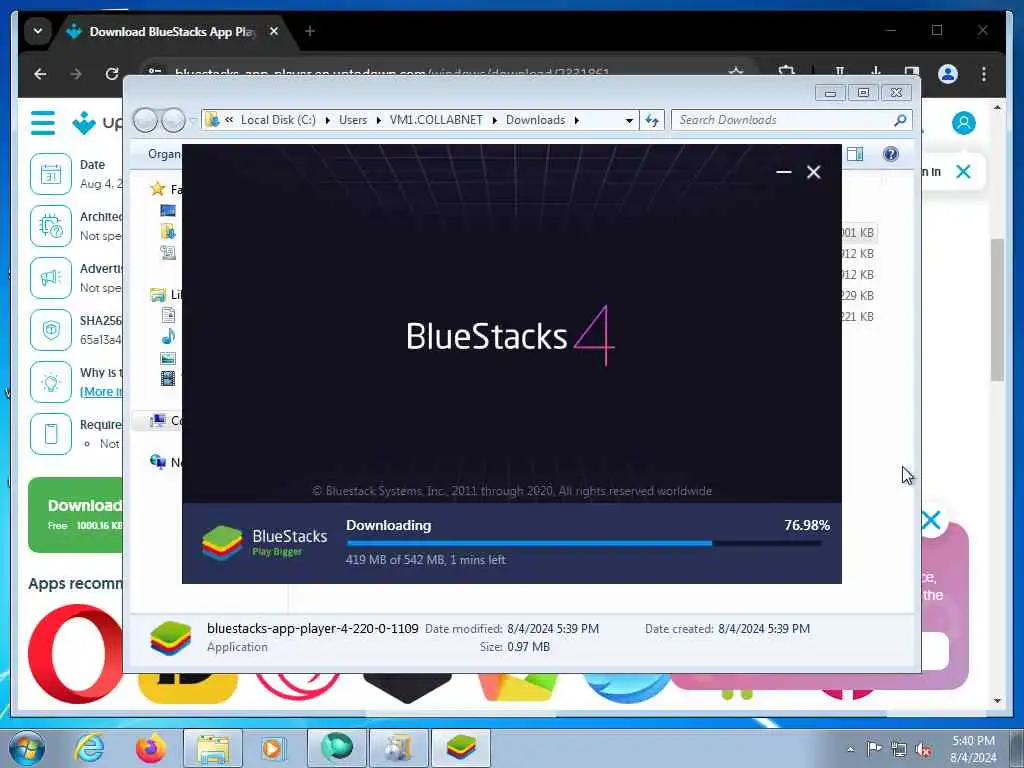1024x768 pixels.
Task: Click in the Search Downloads field
Action: (x=792, y=120)
